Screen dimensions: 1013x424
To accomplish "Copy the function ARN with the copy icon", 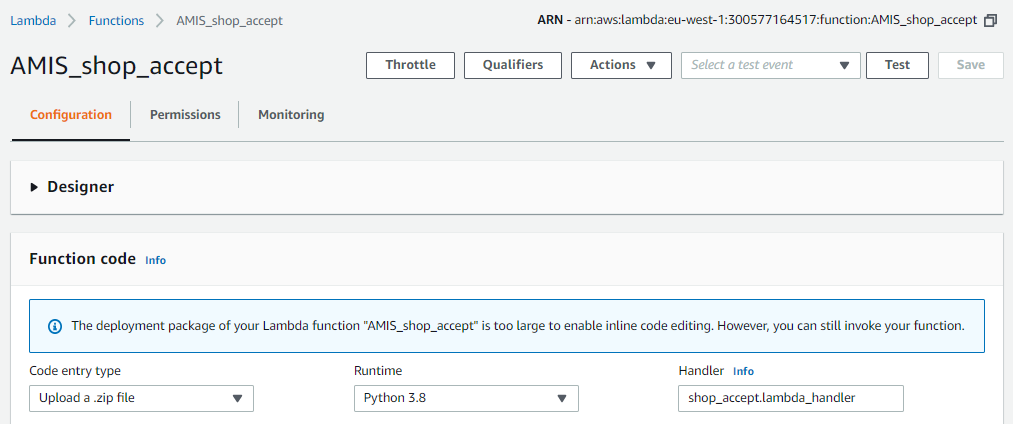I will coord(991,21).
